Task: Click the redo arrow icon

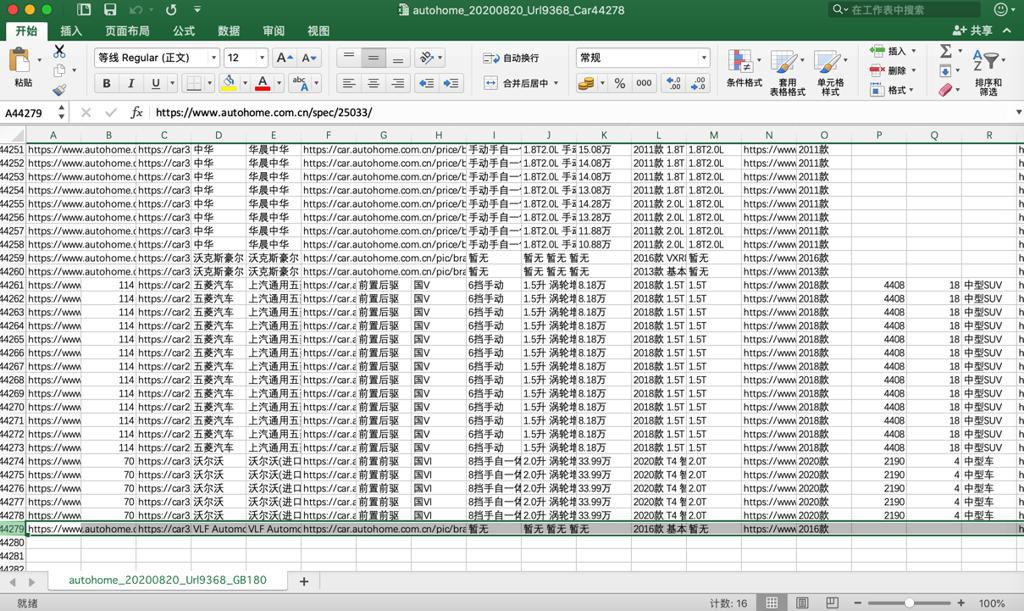Action: click(171, 10)
